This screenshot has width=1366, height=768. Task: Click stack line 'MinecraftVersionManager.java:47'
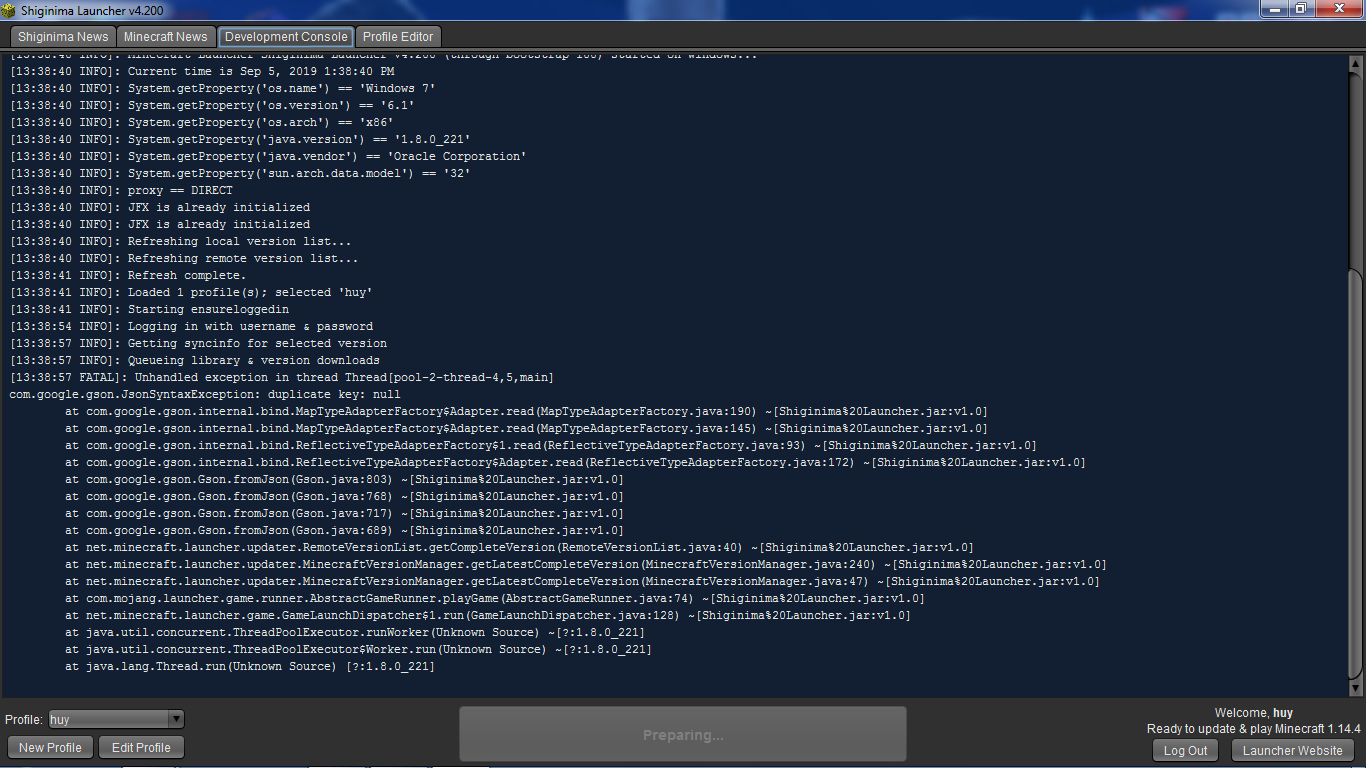click(583, 581)
